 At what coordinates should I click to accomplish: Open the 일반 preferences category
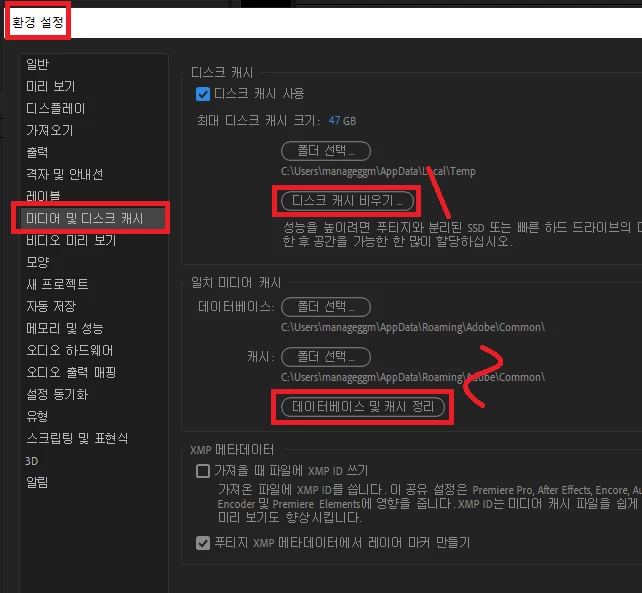pyautogui.click(x=37, y=64)
